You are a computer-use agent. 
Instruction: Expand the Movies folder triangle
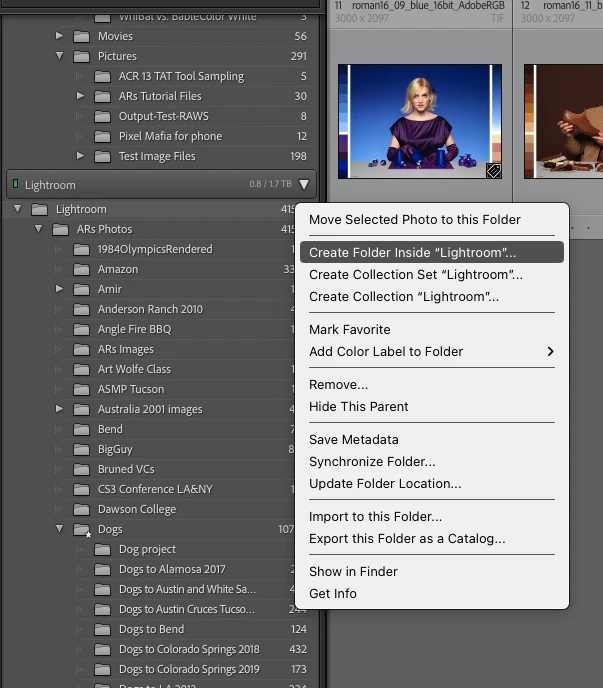pyautogui.click(x=59, y=36)
